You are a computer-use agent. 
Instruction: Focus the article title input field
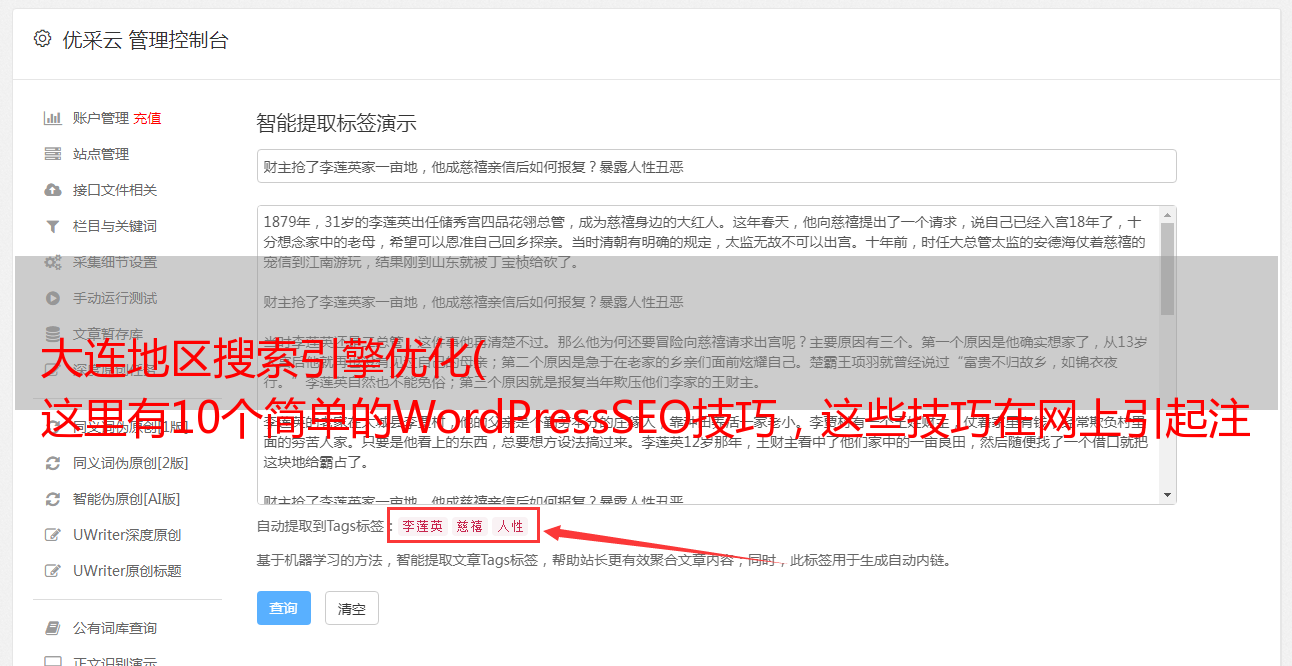716,167
